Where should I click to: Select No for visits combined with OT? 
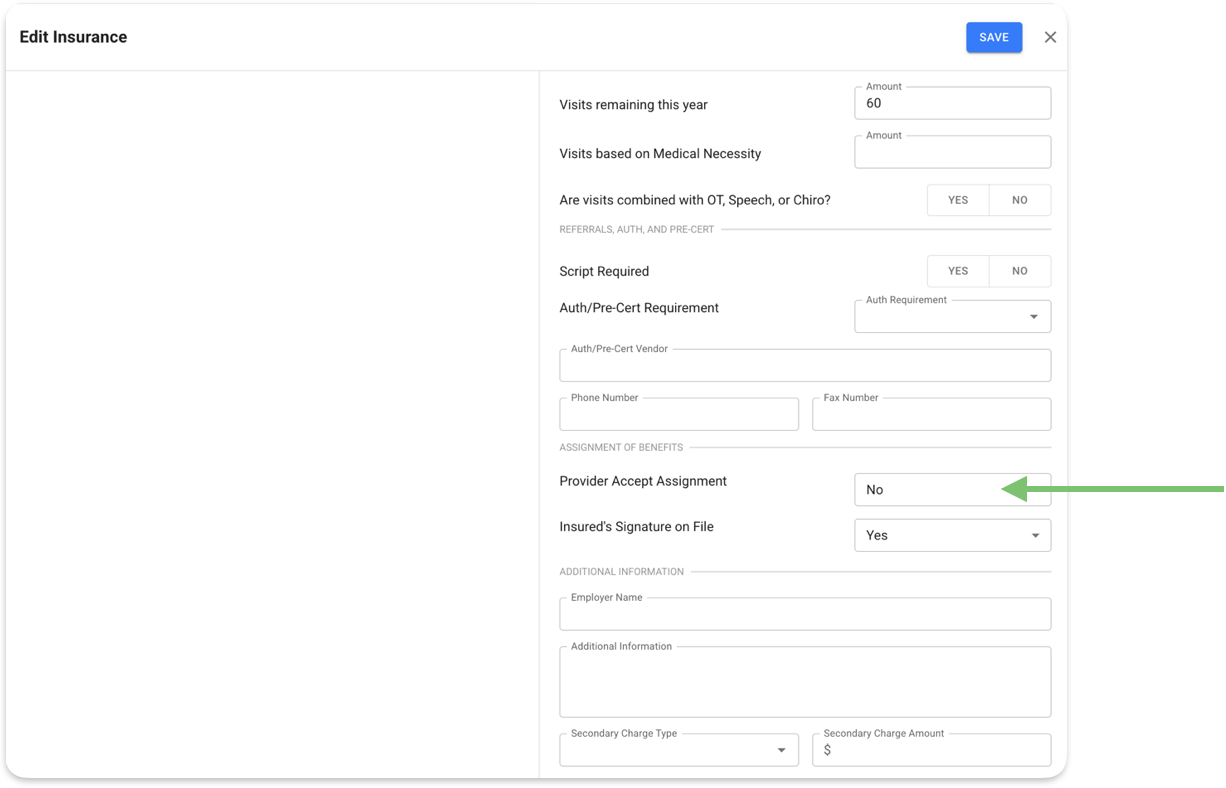[1019, 200]
